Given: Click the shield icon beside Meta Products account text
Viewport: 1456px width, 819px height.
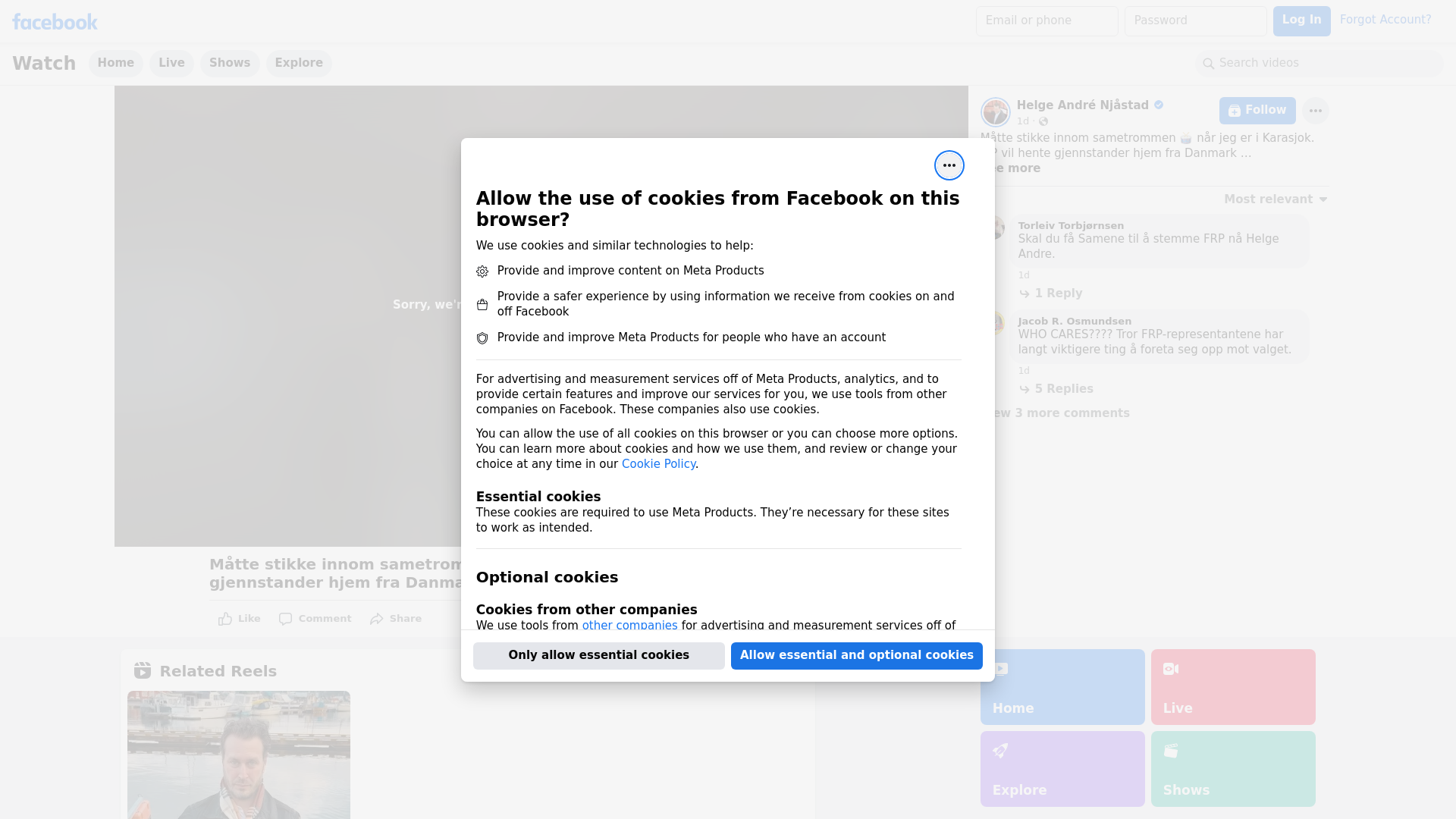Looking at the screenshot, I should click(x=482, y=338).
